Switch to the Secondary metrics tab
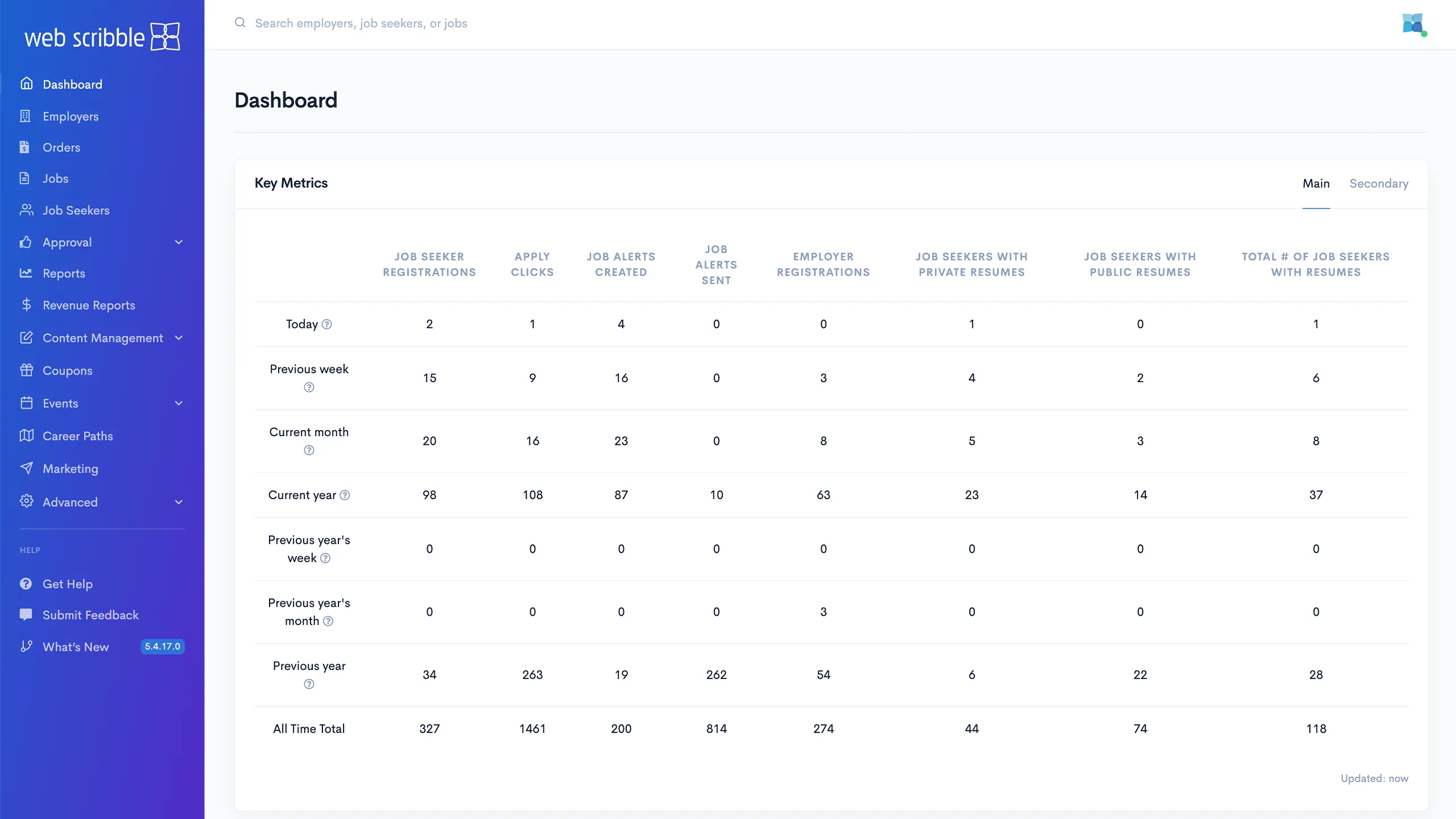 coord(1379,184)
